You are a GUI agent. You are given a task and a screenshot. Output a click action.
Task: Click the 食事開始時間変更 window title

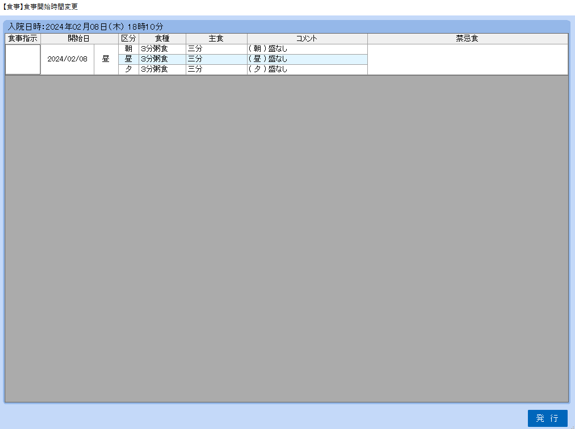[x=40, y=7]
